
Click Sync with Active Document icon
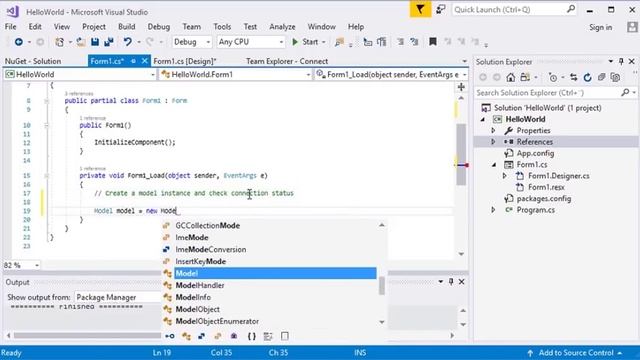(x=573, y=77)
